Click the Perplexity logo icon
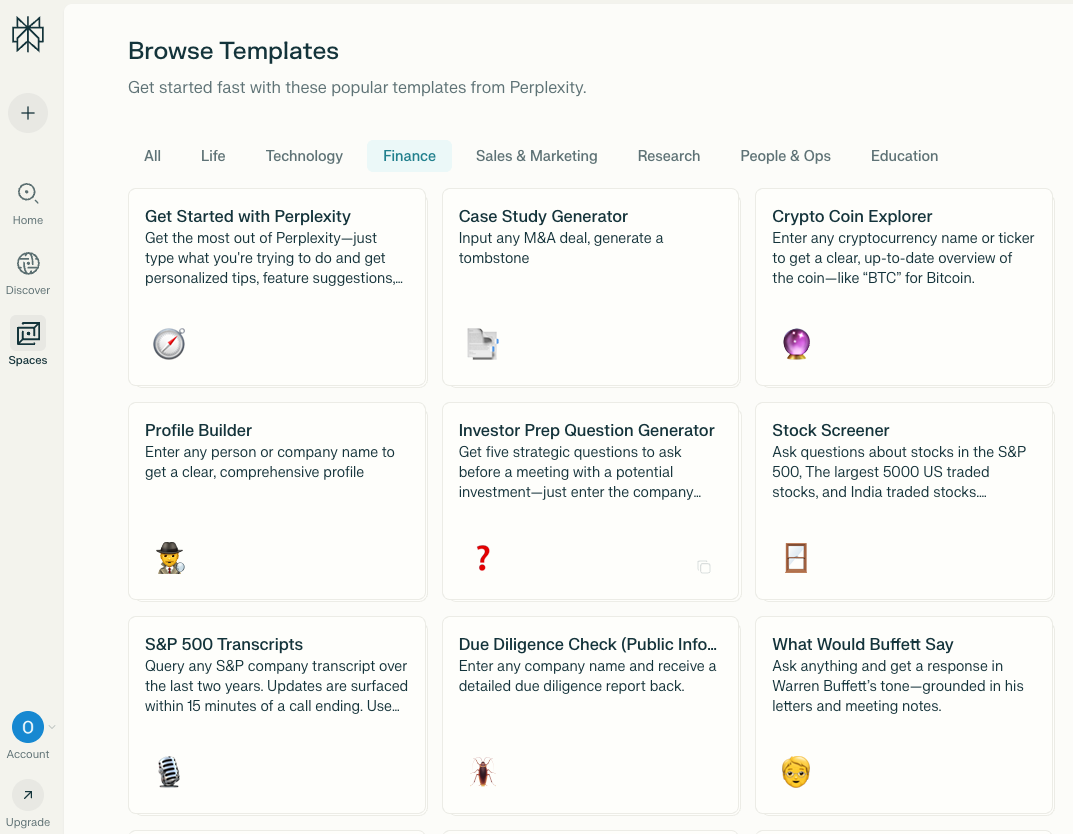This screenshot has height=834, width=1073. coord(28,34)
